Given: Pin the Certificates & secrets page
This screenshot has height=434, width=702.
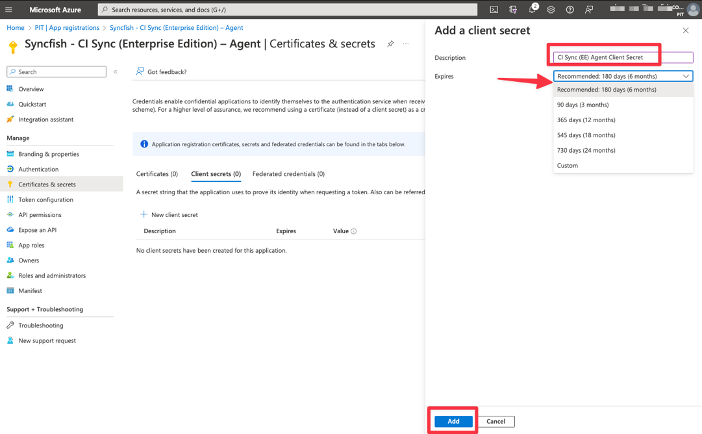Looking at the screenshot, I should coord(390,43).
